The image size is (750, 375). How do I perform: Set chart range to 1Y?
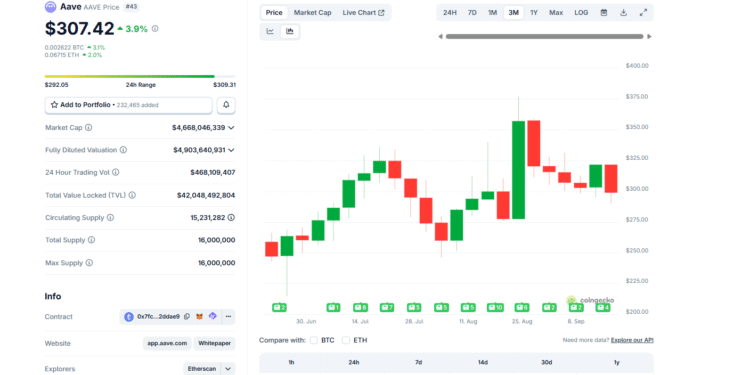click(x=534, y=13)
